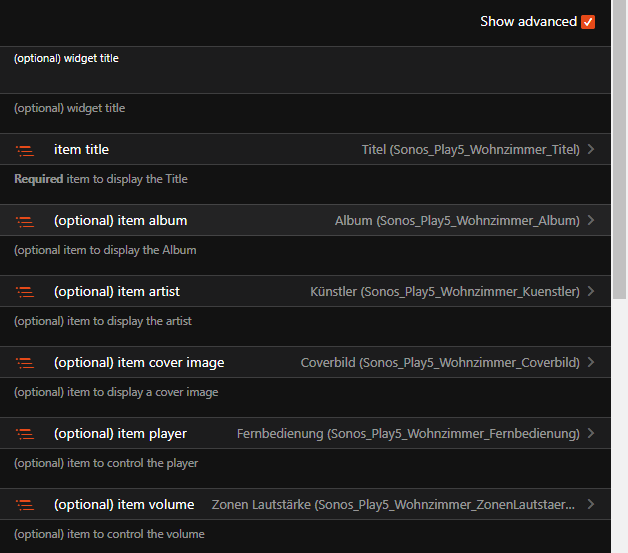Click the list icon beside item player
Viewport: 628px width, 553px height.
click(25, 434)
